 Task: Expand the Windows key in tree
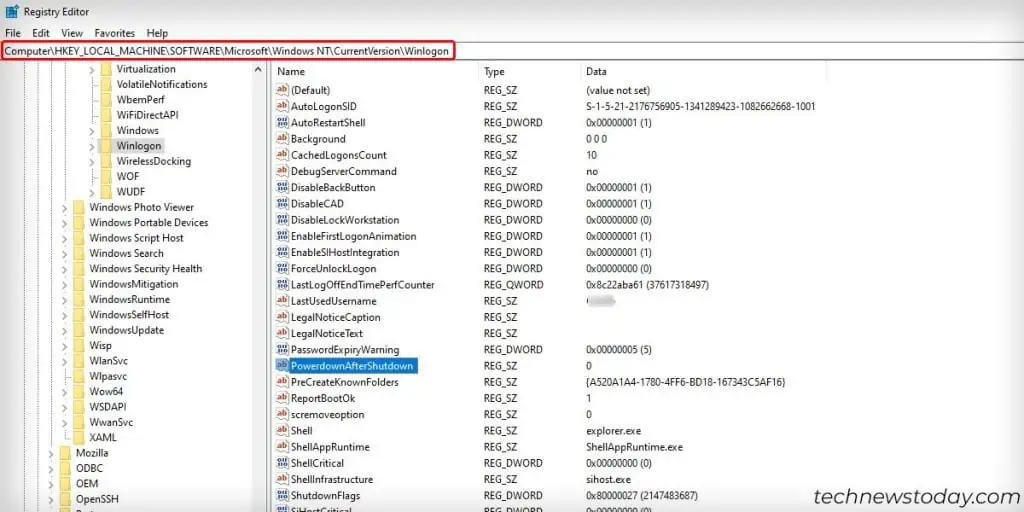click(x=92, y=131)
